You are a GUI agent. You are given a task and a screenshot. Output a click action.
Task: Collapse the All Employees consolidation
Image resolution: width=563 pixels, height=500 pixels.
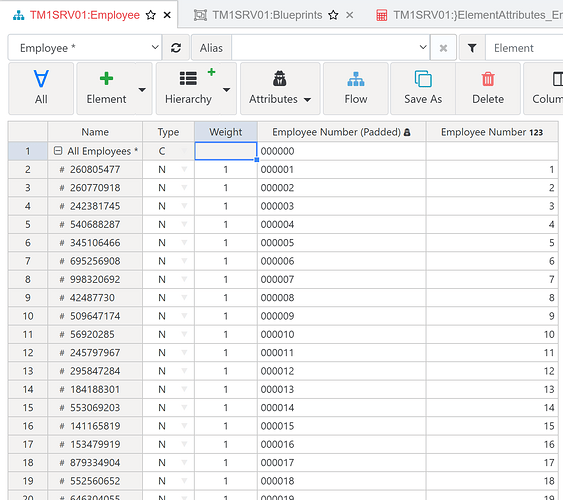click(58, 151)
